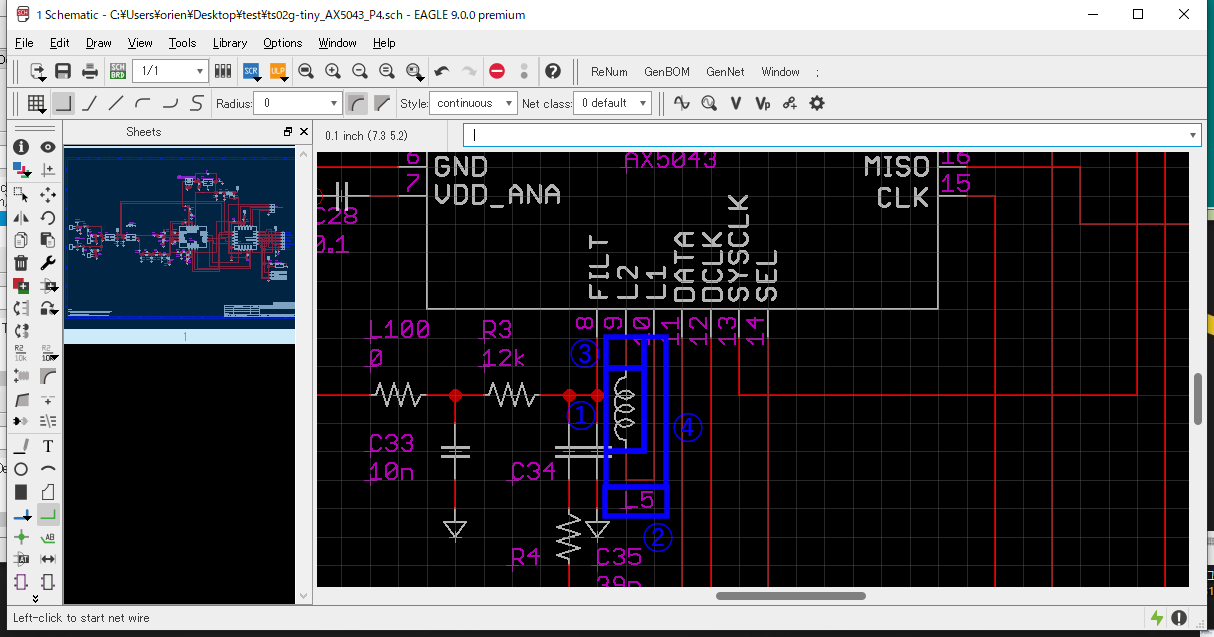Click the vertical scrollbar thumb beside schematic

click(x=1197, y=398)
